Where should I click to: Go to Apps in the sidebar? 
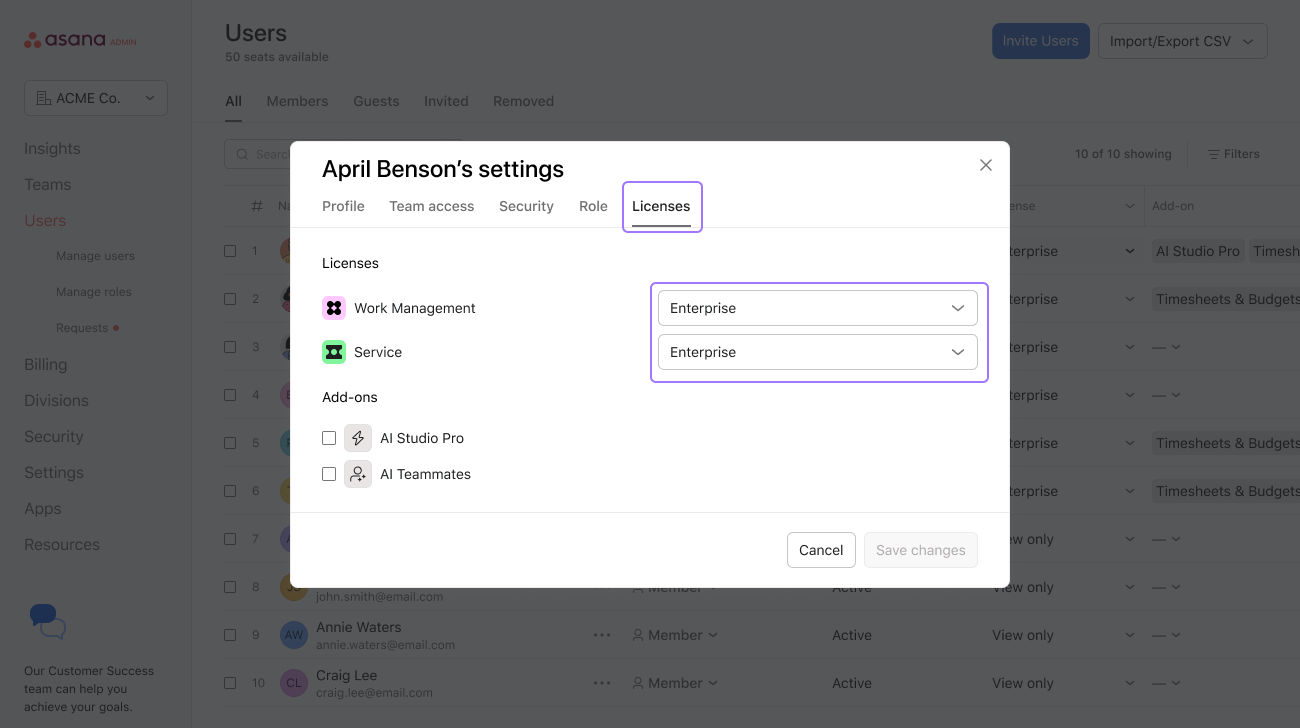coord(43,508)
